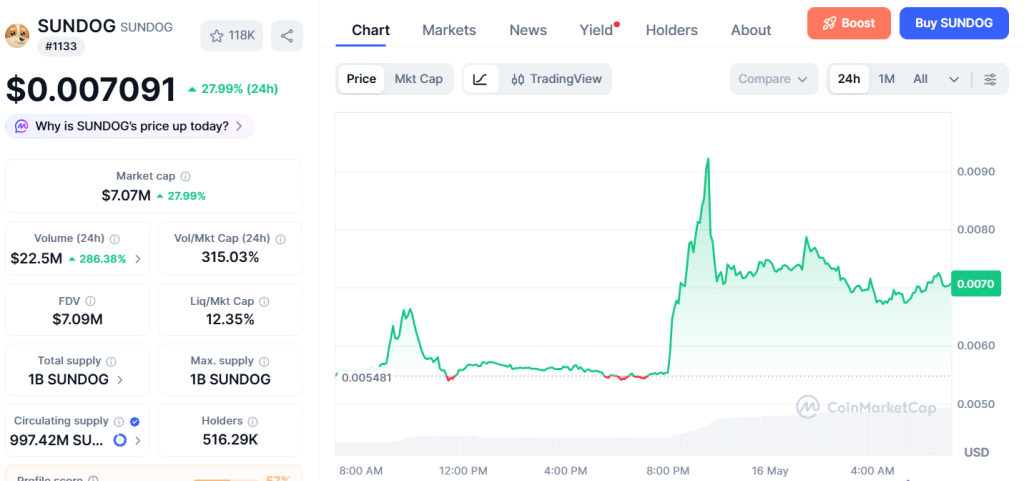This screenshot has height=481, width=1024.
Task: Click the price line peak near 0.0090
Action: (x=707, y=159)
